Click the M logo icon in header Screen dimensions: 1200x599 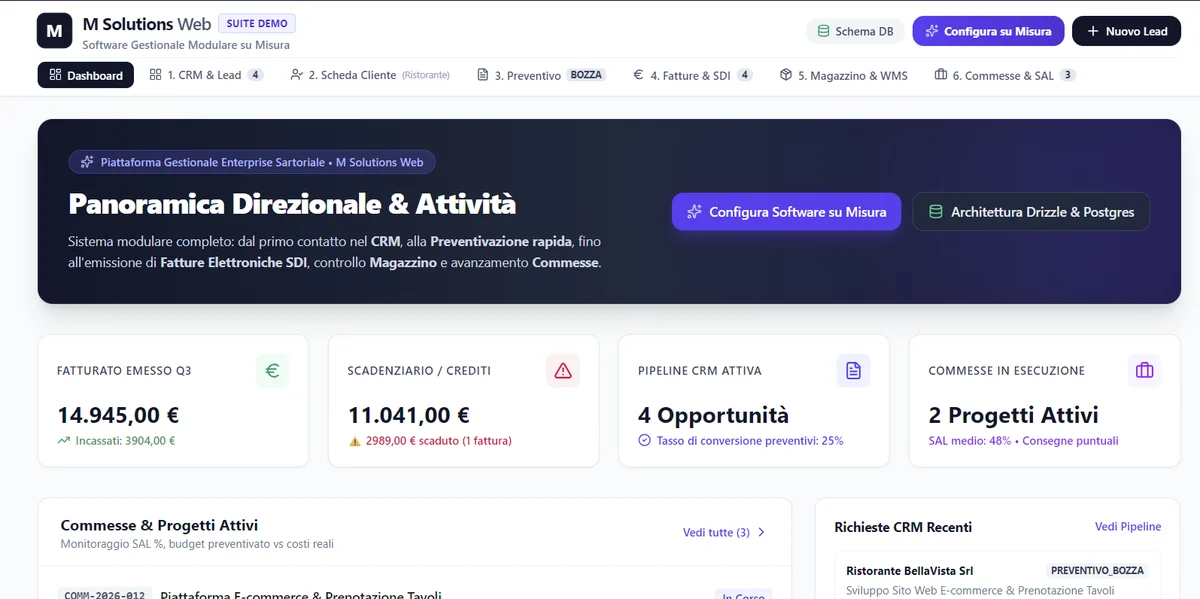(54, 31)
